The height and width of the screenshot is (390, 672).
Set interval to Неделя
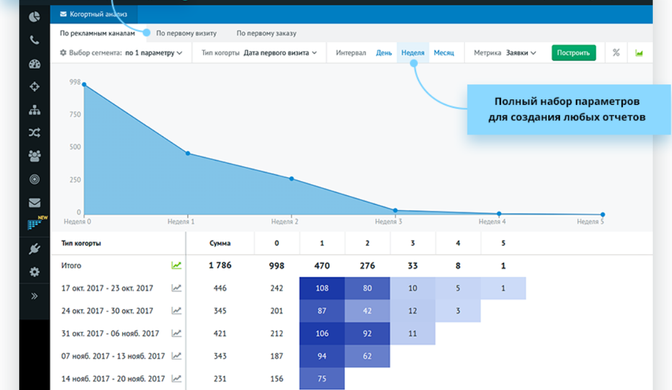coord(413,53)
